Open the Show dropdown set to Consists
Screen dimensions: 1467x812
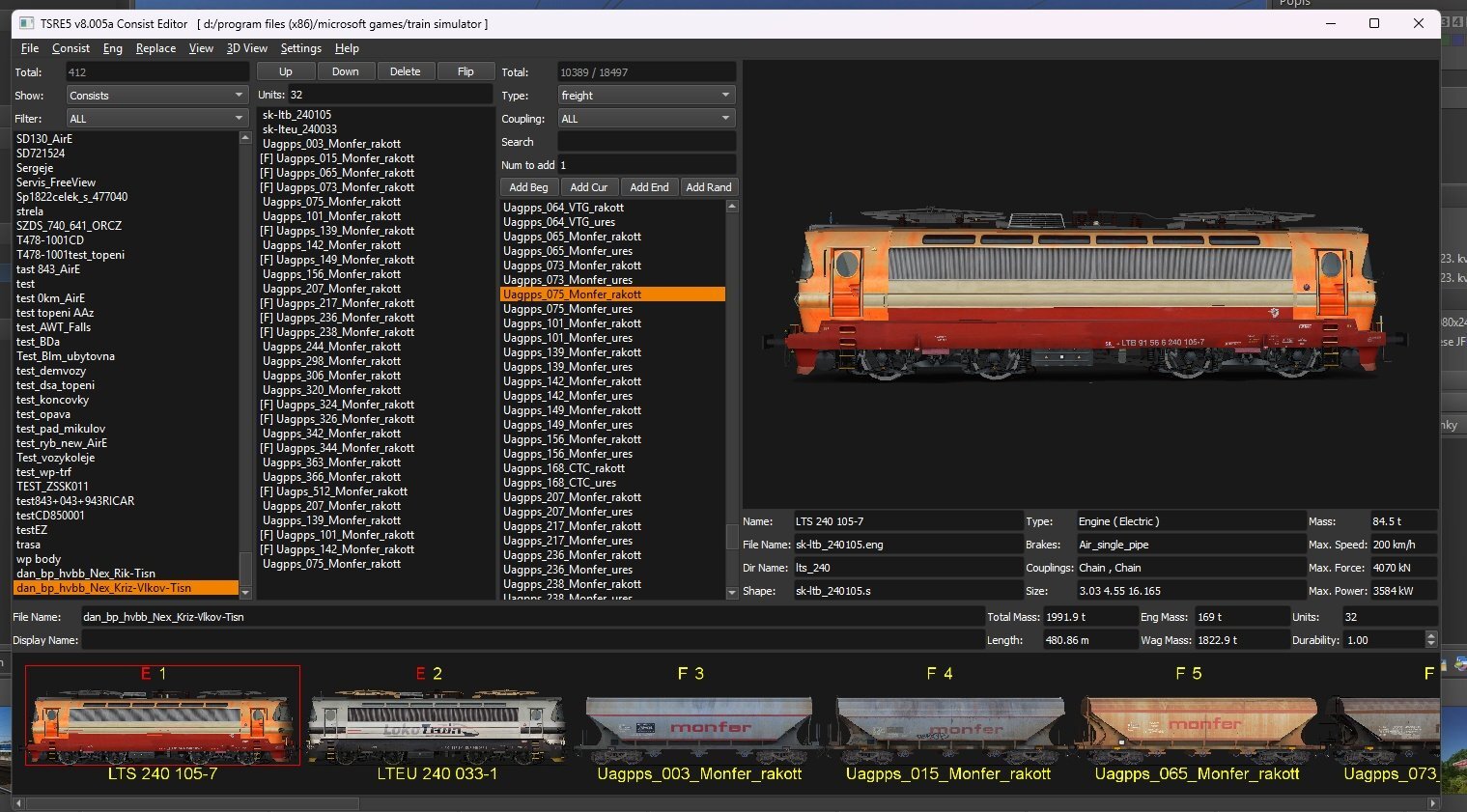coord(157,96)
